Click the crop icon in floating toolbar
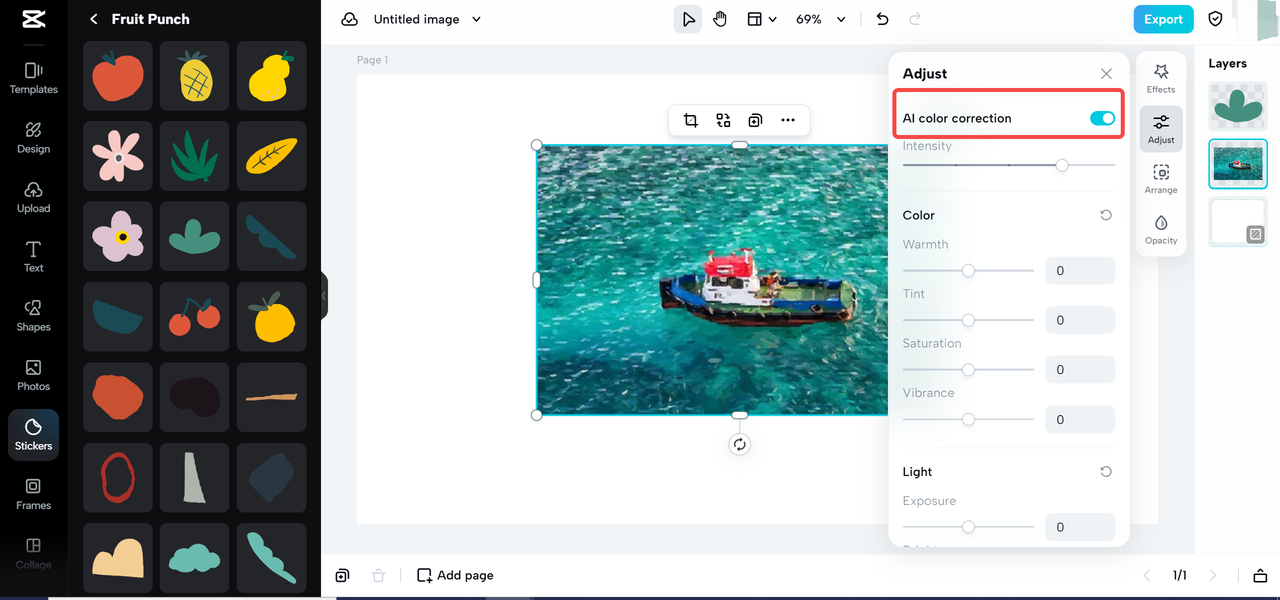 (x=691, y=120)
